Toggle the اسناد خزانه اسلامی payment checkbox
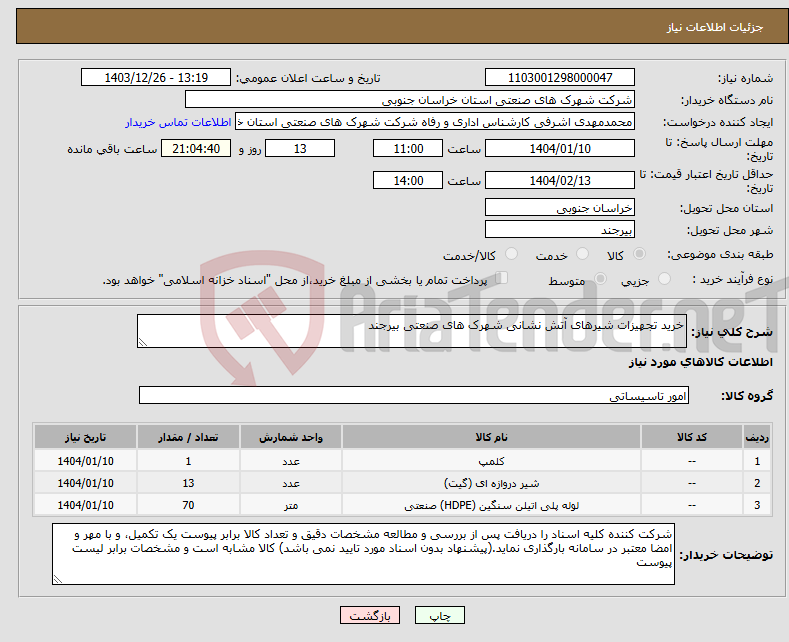789x642 pixels. [502, 278]
